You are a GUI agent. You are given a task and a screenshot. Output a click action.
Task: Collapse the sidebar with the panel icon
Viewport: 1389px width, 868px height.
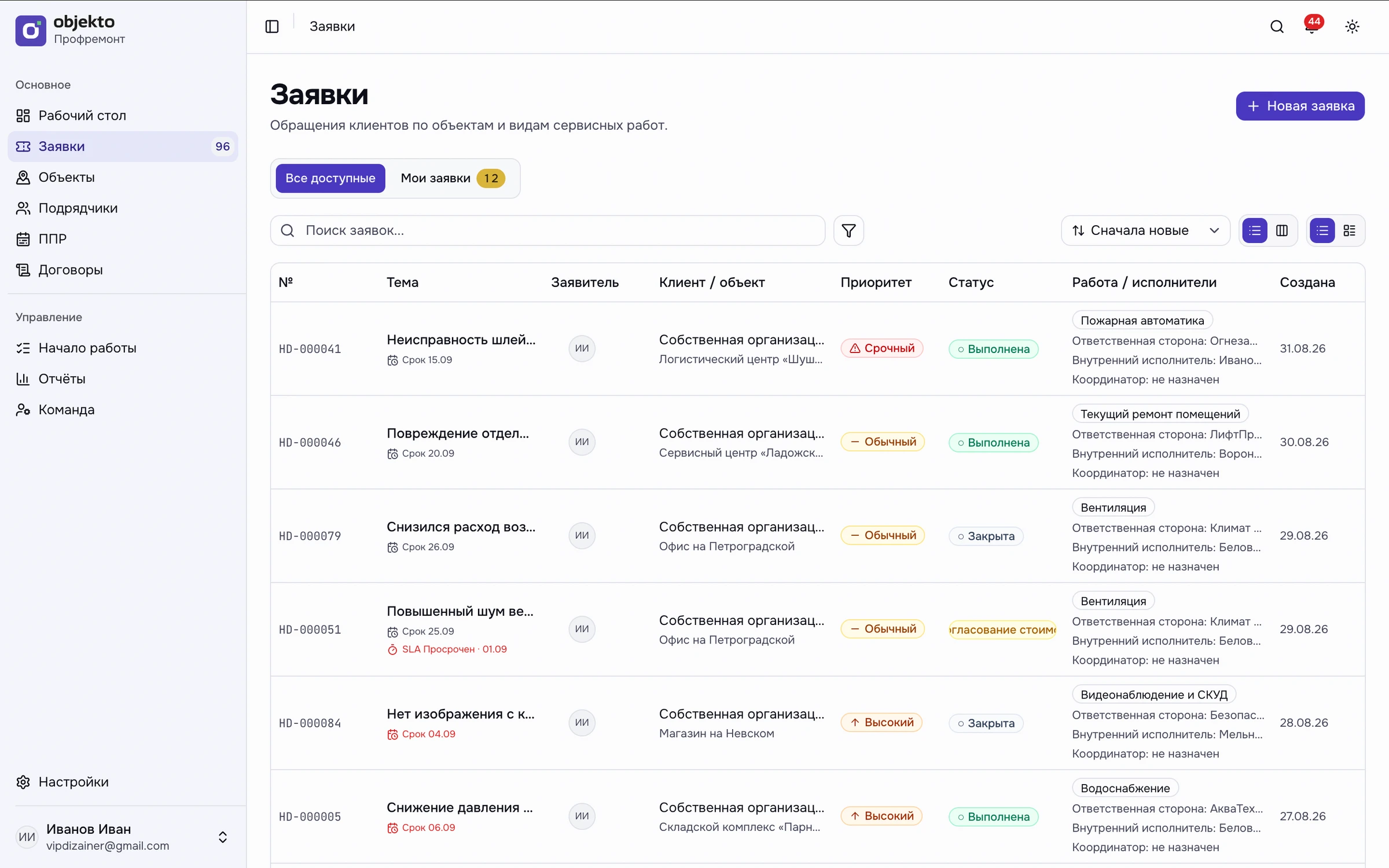click(272, 27)
